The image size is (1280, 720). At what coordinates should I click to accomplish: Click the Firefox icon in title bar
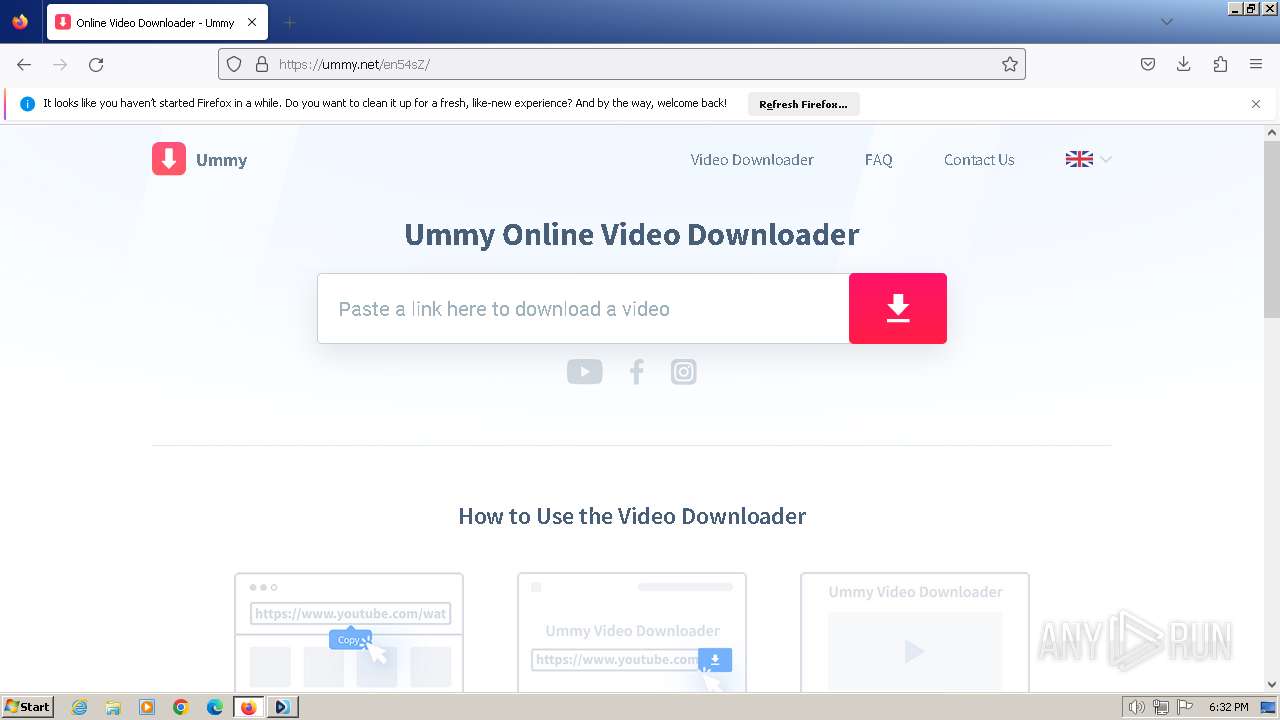pos(20,22)
